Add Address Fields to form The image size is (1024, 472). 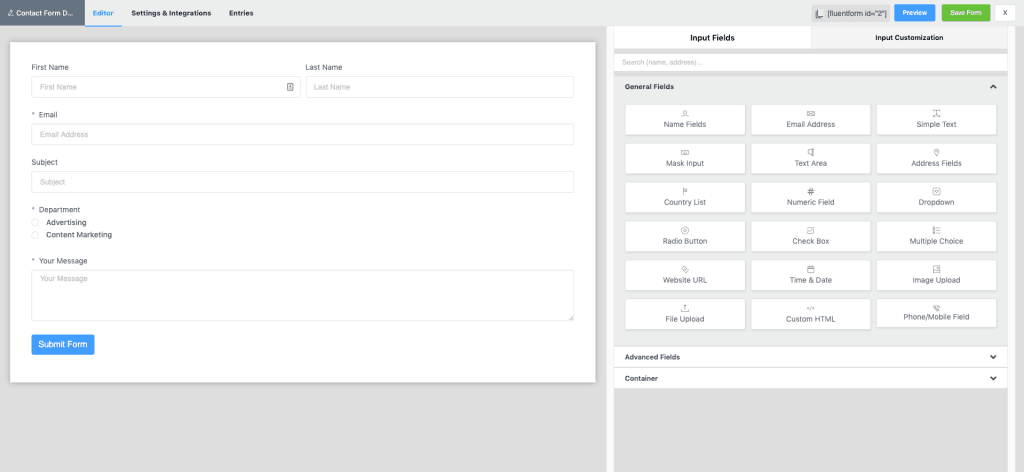click(x=936, y=159)
